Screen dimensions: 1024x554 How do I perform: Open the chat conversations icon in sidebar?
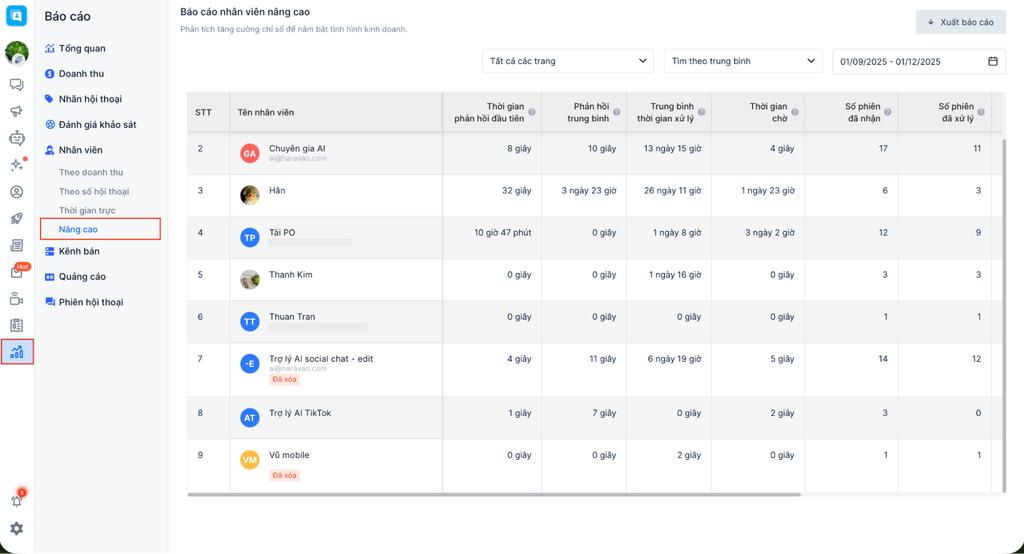[x=16, y=85]
